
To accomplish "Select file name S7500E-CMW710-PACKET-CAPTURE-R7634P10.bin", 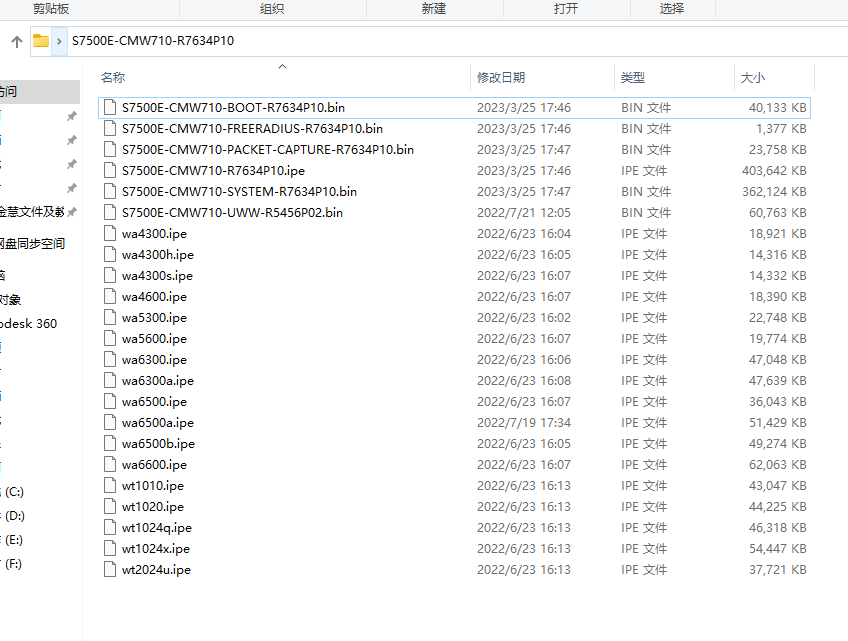I will [268, 150].
